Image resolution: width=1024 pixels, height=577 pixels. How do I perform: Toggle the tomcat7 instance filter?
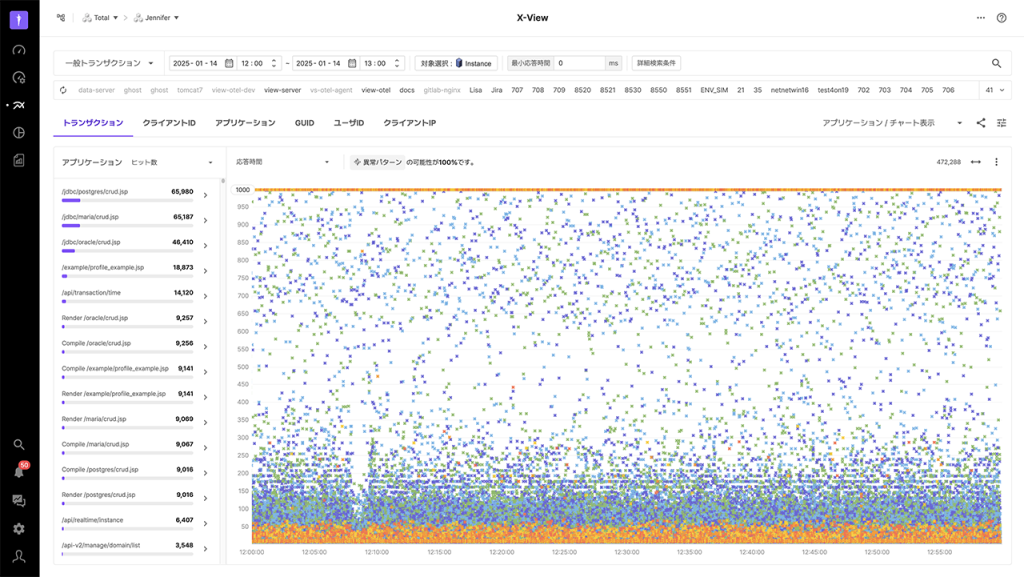coord(190,90)
